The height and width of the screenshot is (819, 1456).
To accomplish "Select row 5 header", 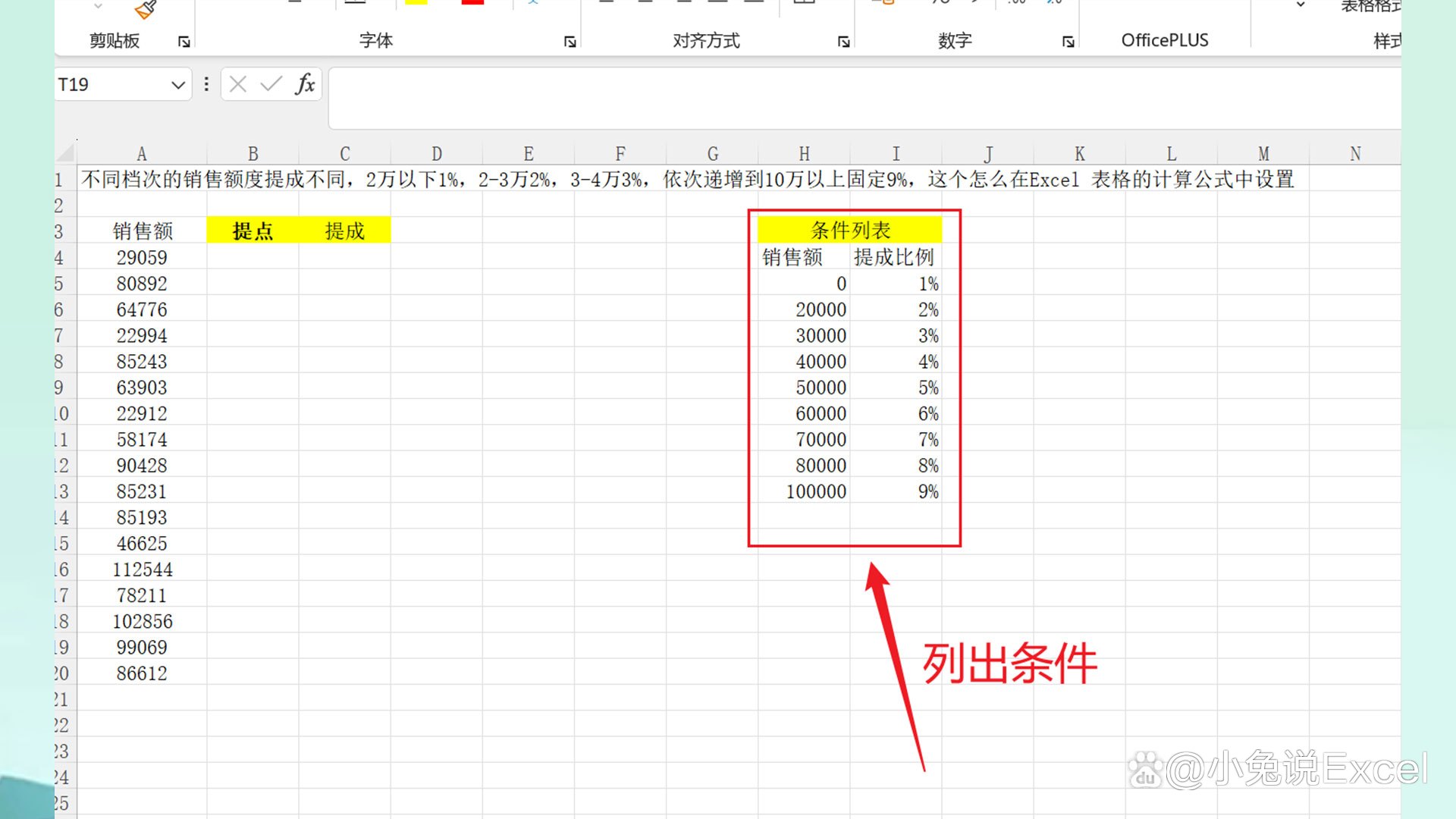I will 65,284.
